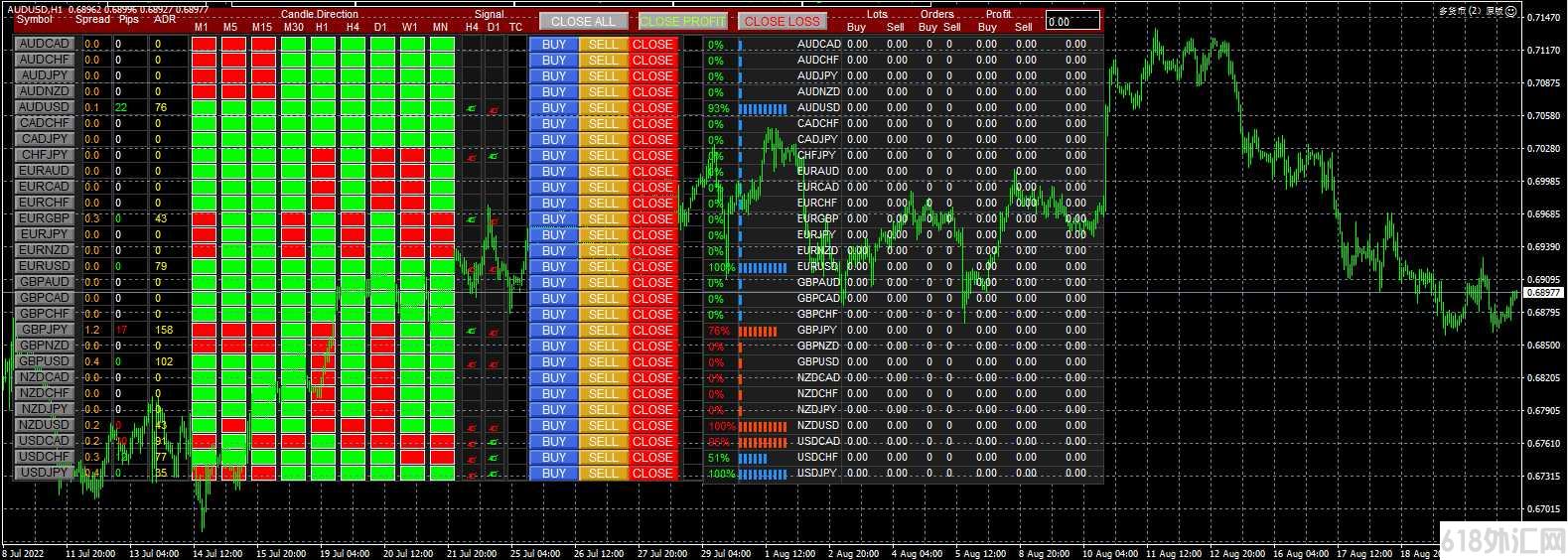1568x560 pixels.
Task: Click the AUDUSD H4 signal arrow
Action: click(472, 107)
